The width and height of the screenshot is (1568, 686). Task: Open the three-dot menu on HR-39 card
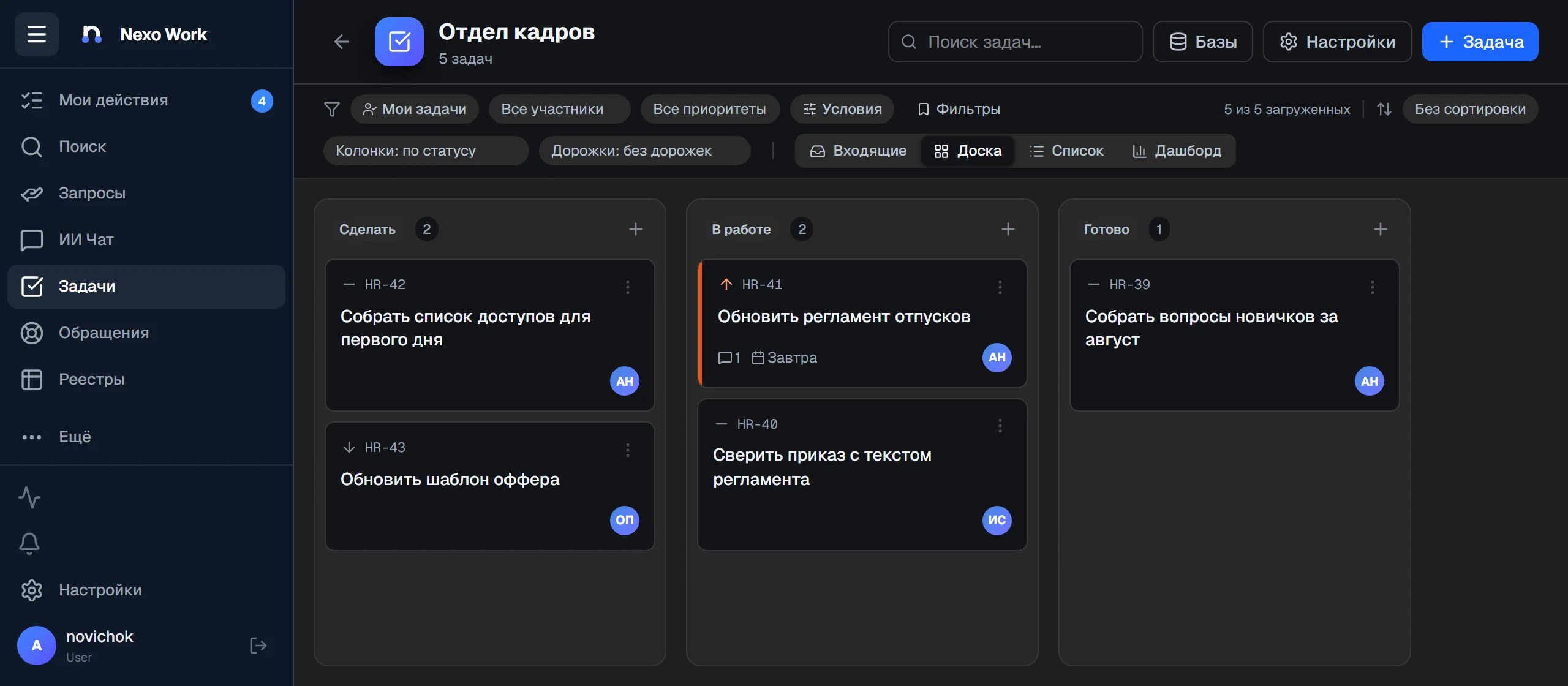(1373, 287)
